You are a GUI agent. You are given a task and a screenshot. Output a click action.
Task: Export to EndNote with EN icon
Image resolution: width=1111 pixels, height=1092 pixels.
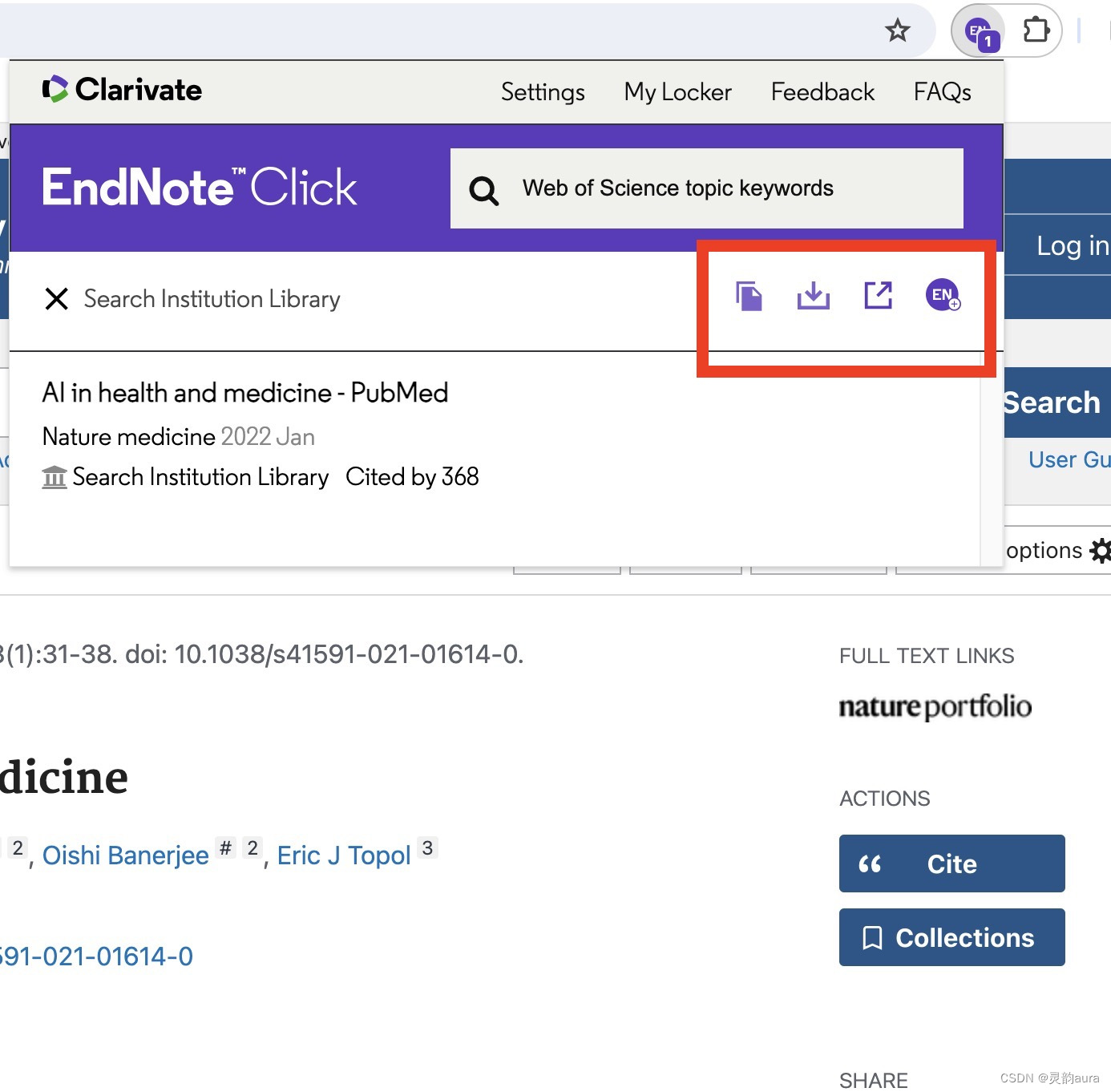(x=943, y=295)
